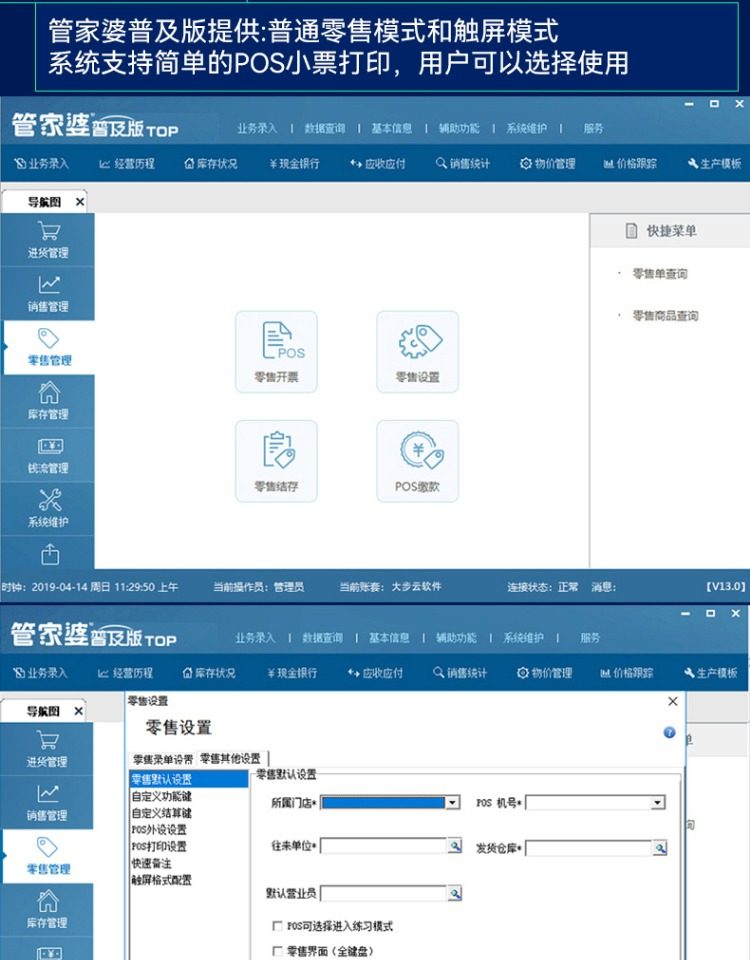Switch to 零售录单设置 tab in dialog
Viewport: 750px width, 960px height.
(x=163, y=759)
